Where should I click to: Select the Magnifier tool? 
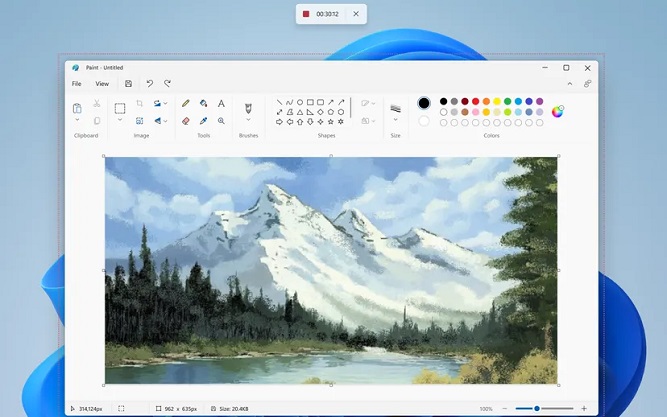[221, 121]
